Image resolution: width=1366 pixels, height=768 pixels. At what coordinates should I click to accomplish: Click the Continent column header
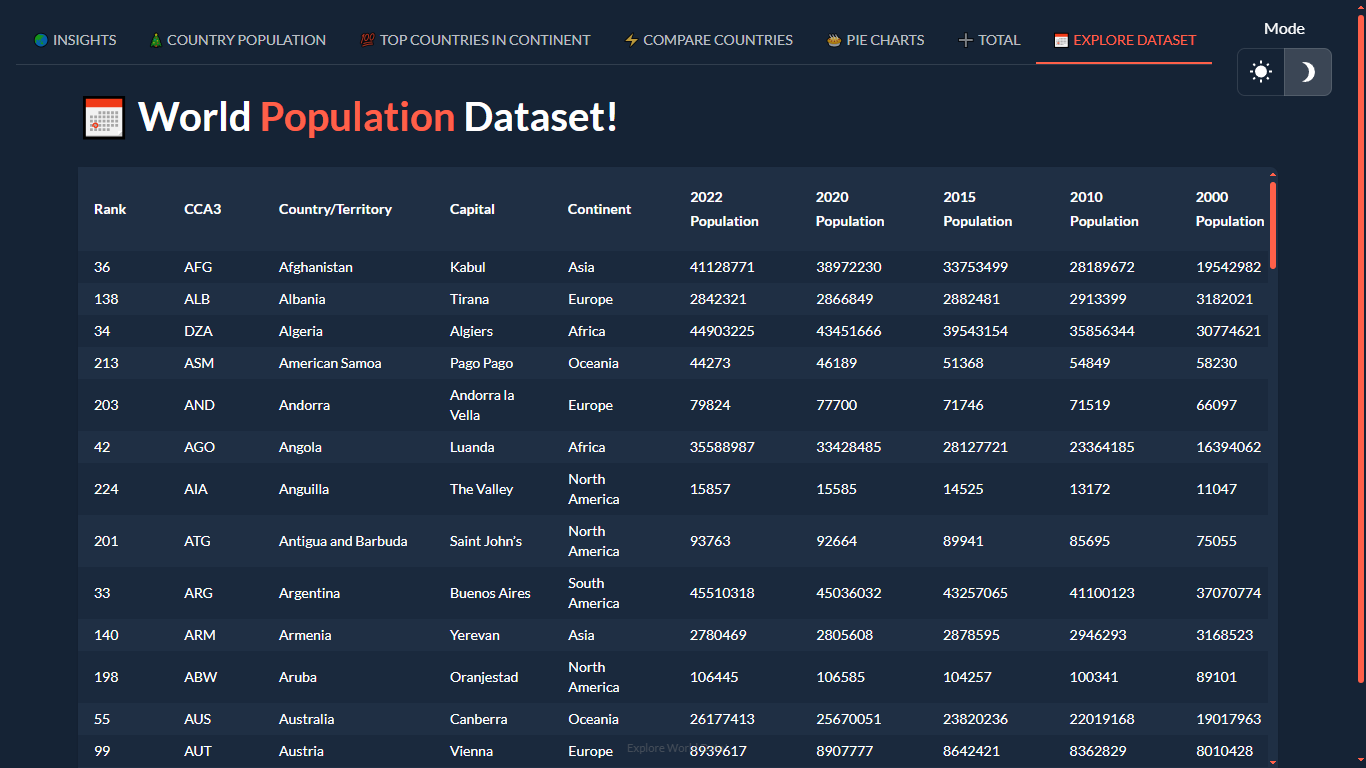click(599, 209)
